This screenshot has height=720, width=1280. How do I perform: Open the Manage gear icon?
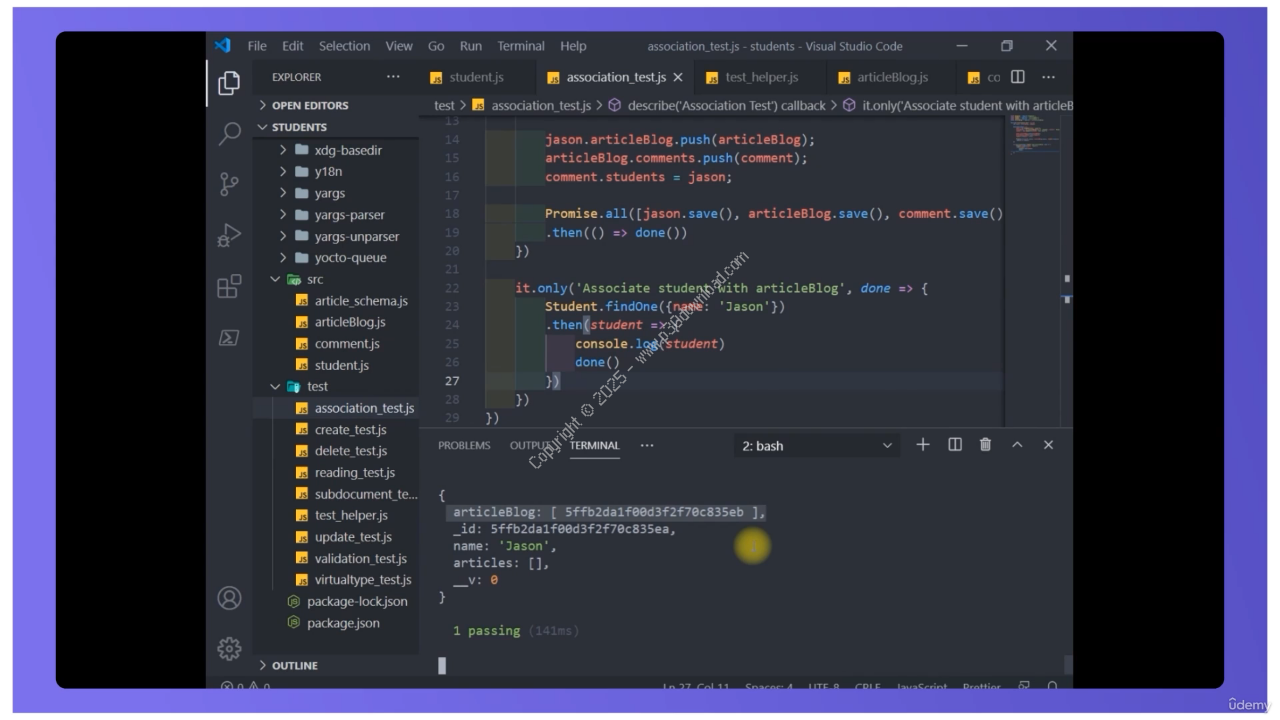coord(230,648)
